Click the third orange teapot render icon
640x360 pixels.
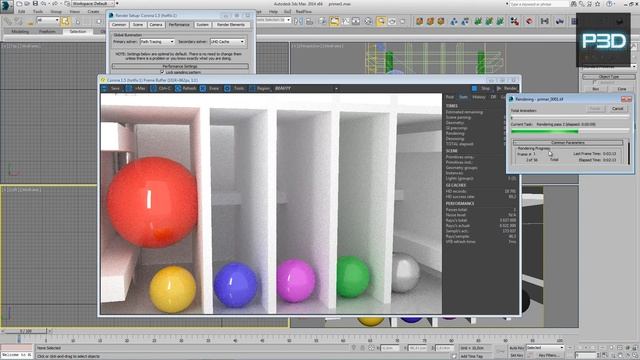tap(441, 21)
